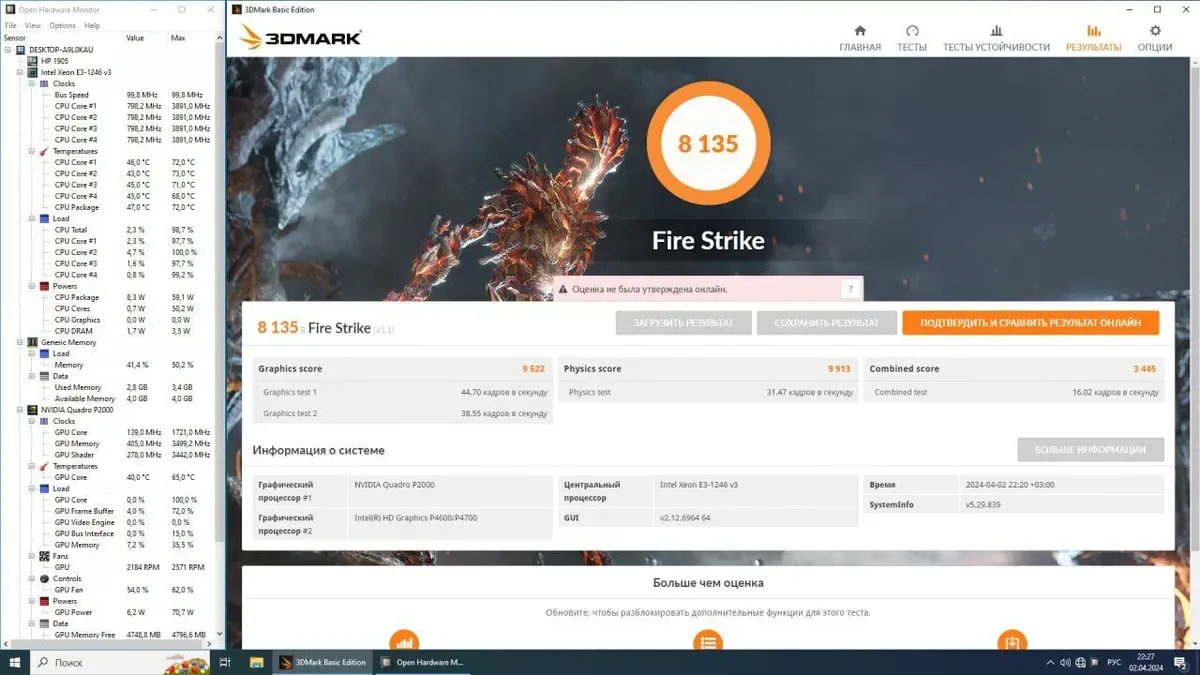Collapse the CPU Temperatures group
The height and width of the screenshot is (675, 1200).
tap(31, 151)
